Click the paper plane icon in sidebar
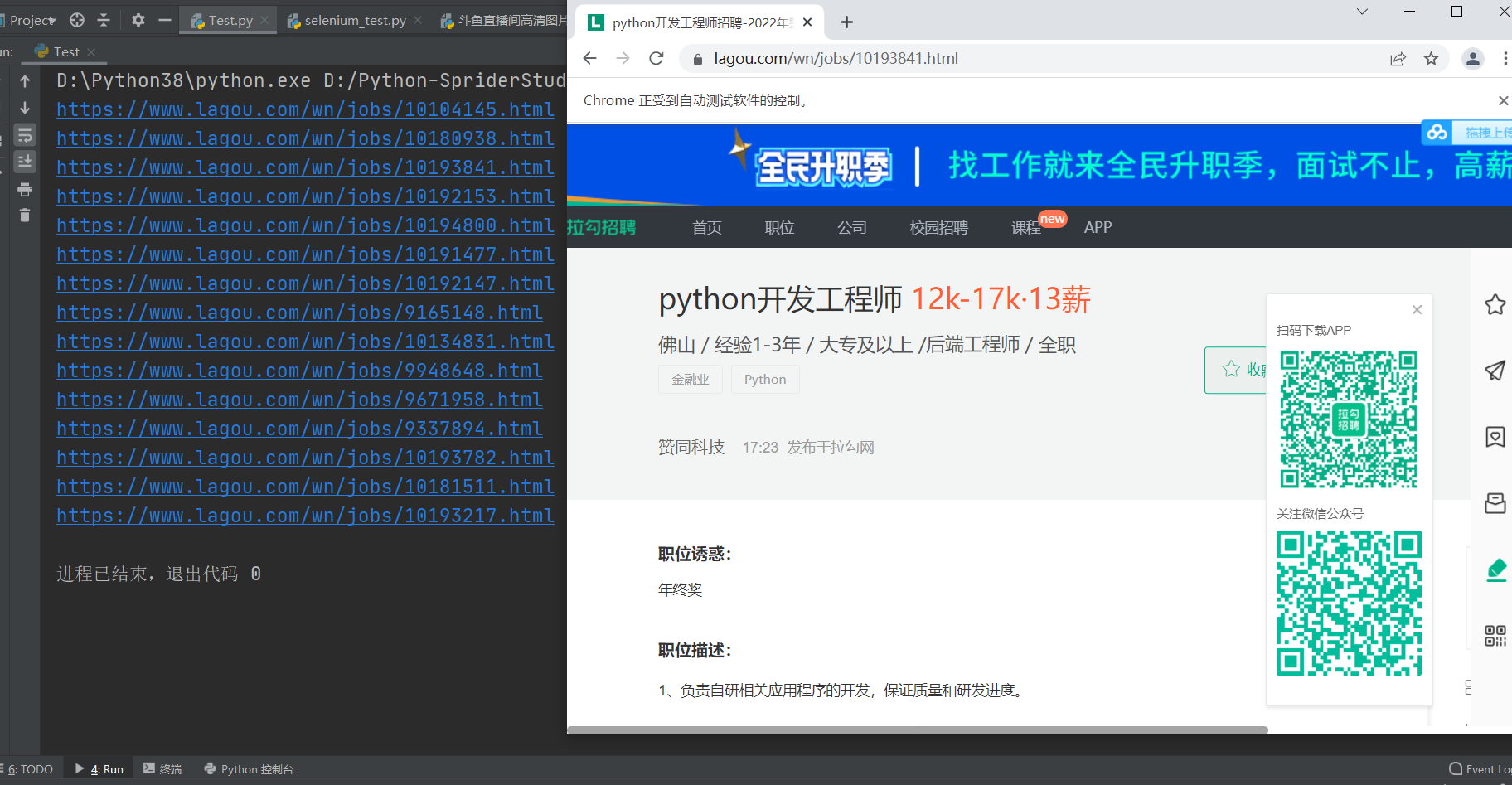The width and height of the screenshot is (1512, 785). pyautogui.click(x=1495, y=371)
